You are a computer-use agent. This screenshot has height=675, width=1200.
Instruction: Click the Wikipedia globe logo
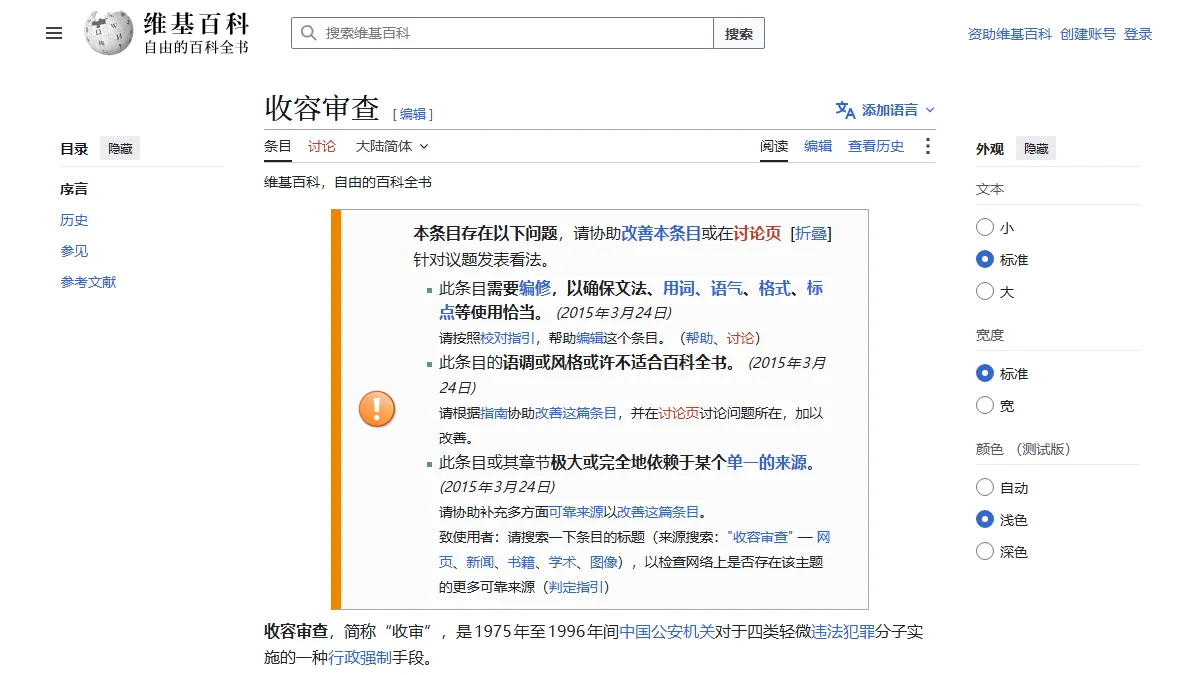tap(109, 33)
